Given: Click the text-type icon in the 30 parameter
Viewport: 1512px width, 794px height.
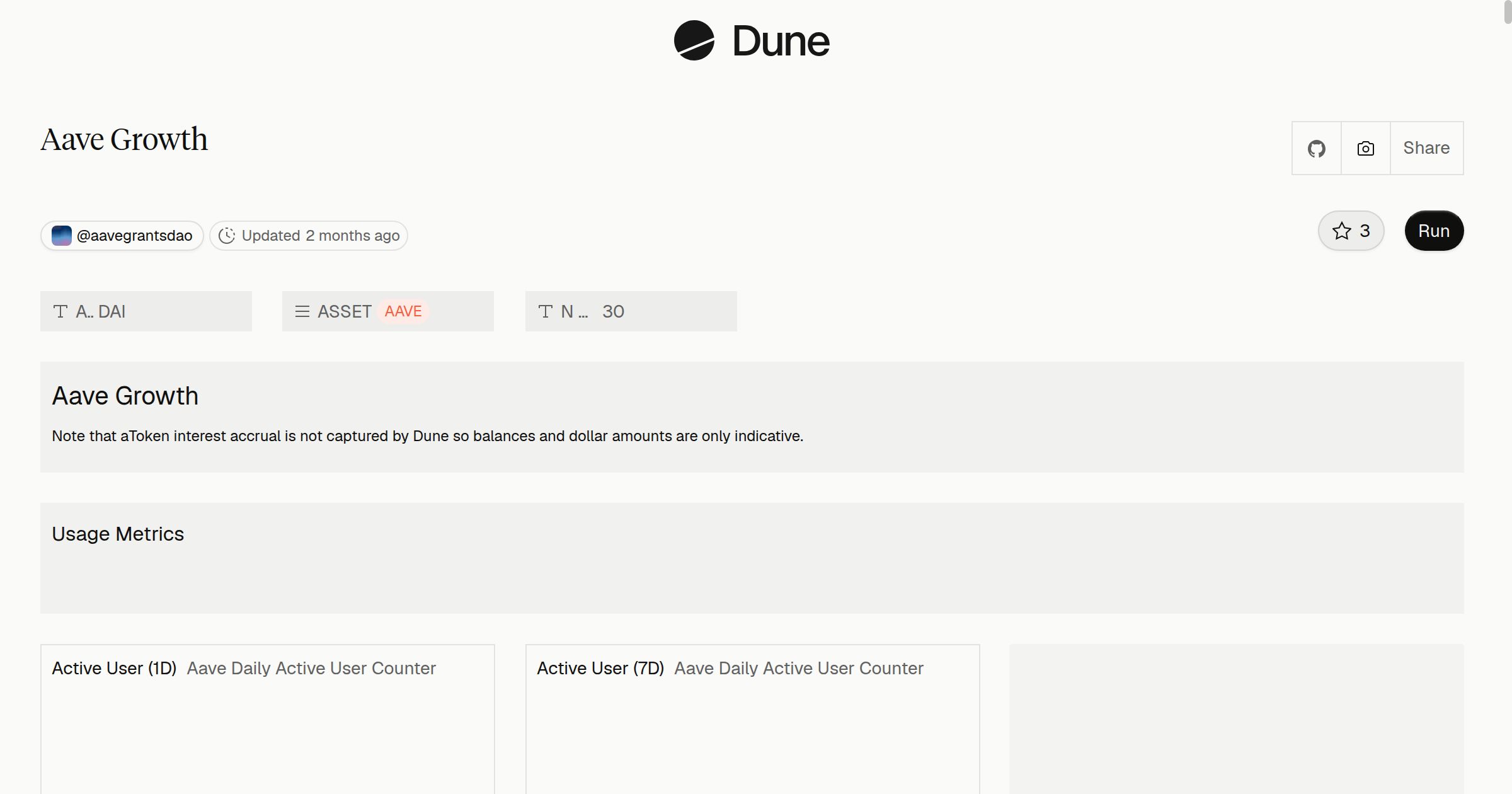Looking at the screenshot, I should click(546, 311).
